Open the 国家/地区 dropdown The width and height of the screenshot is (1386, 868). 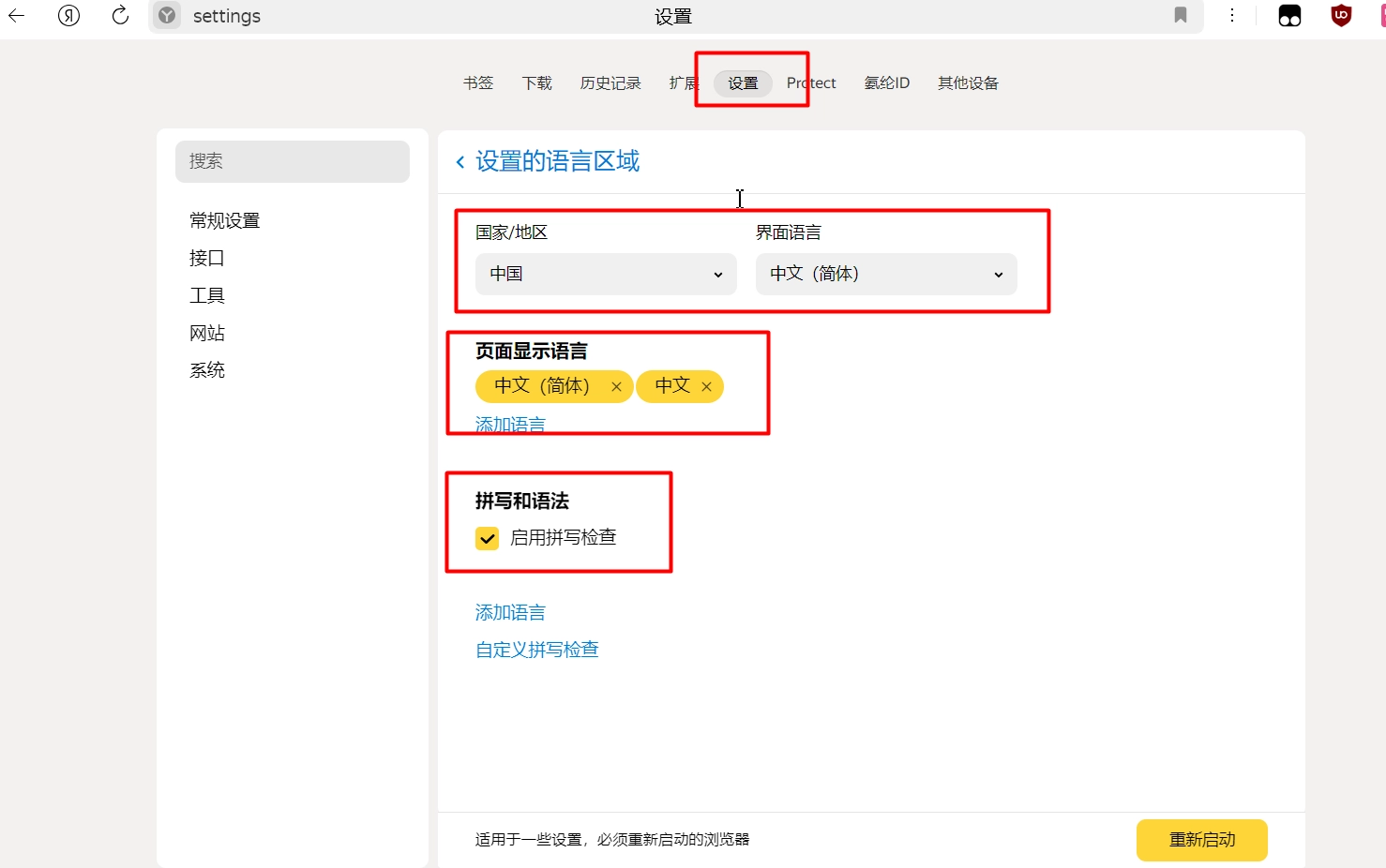point(606,274)
